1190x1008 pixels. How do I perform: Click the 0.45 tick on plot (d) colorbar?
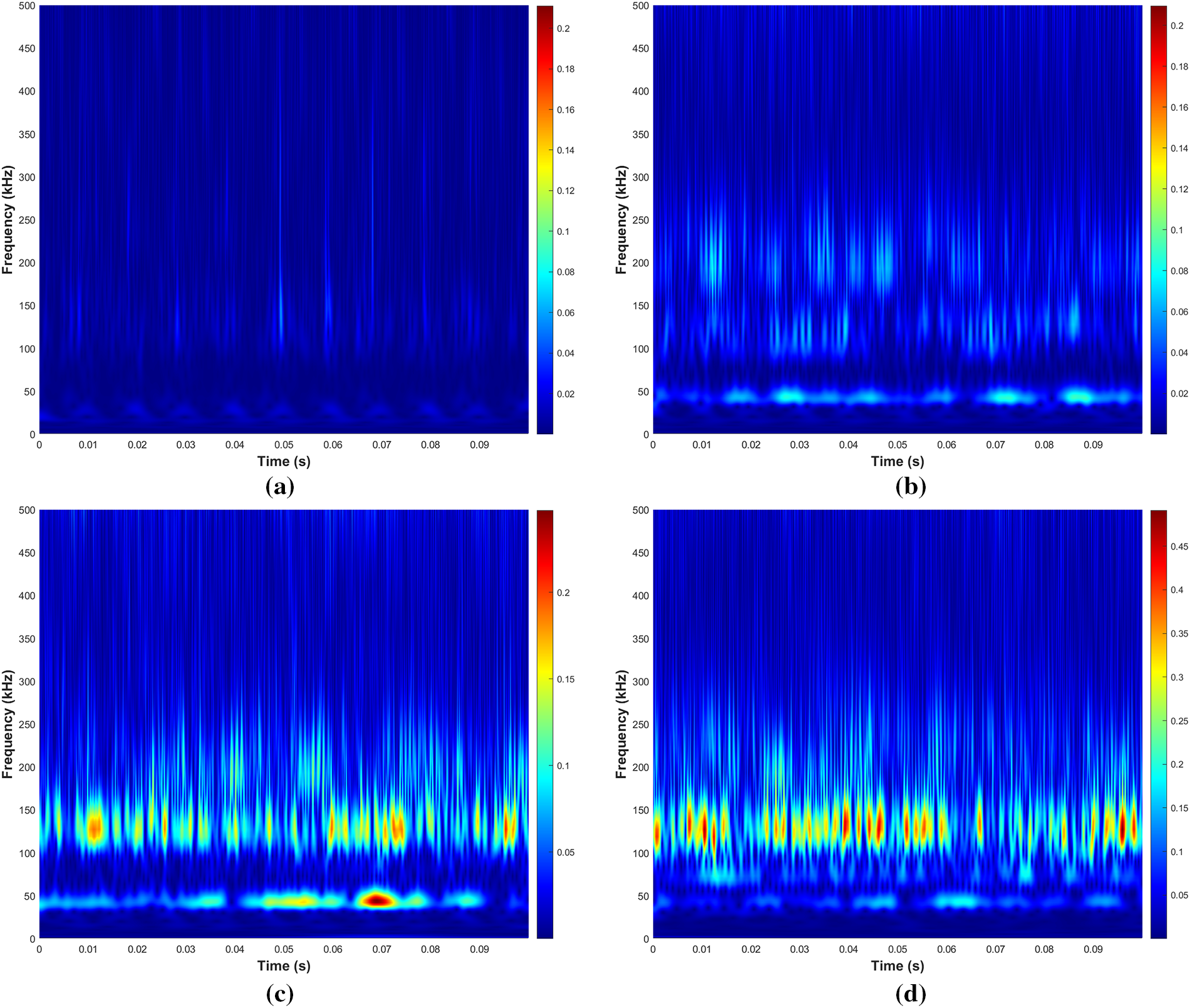[x=1179, y=547]
